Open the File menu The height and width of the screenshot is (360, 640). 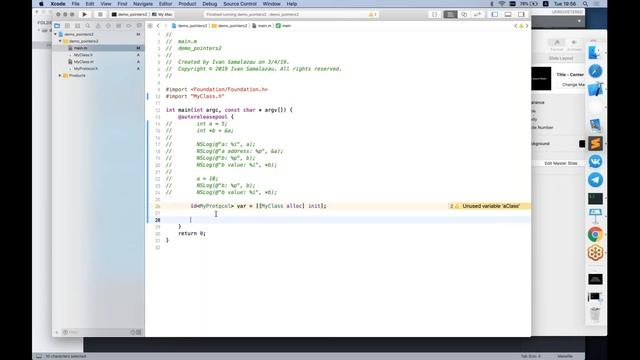(76, 4)
